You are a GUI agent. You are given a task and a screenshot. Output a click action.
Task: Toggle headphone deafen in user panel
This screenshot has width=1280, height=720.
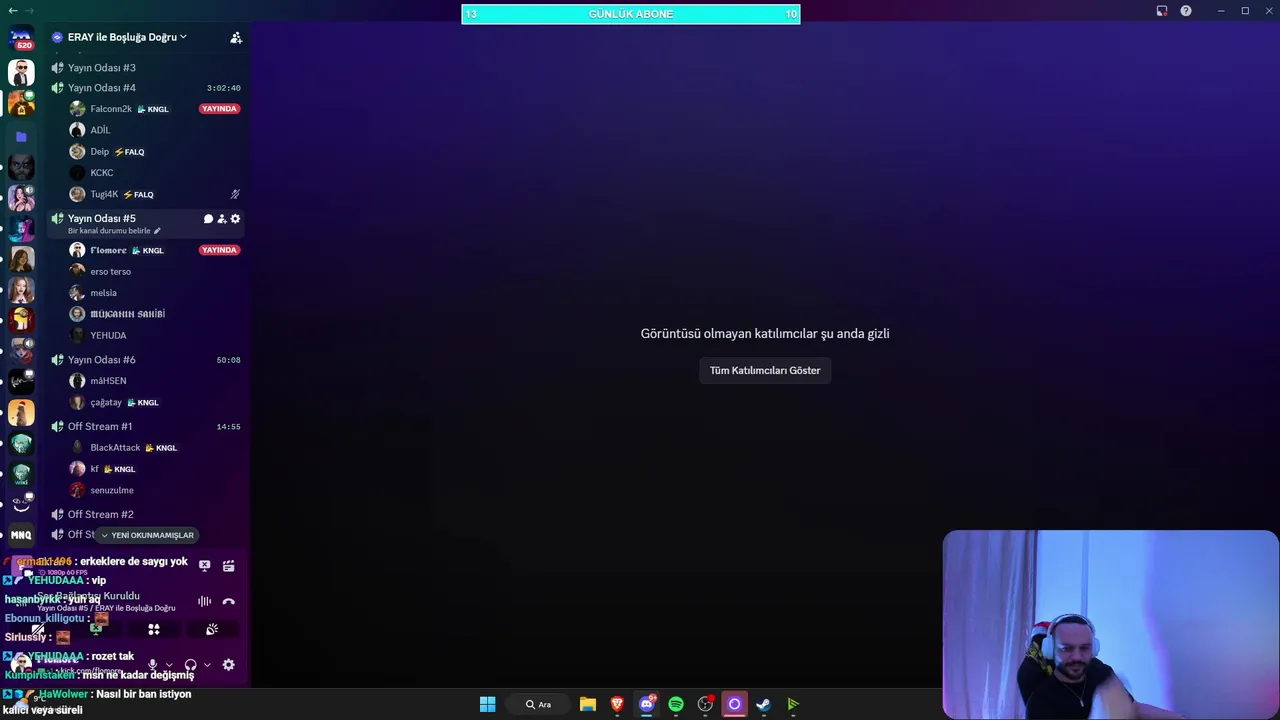pyautogui.click(x=191, y=665)
